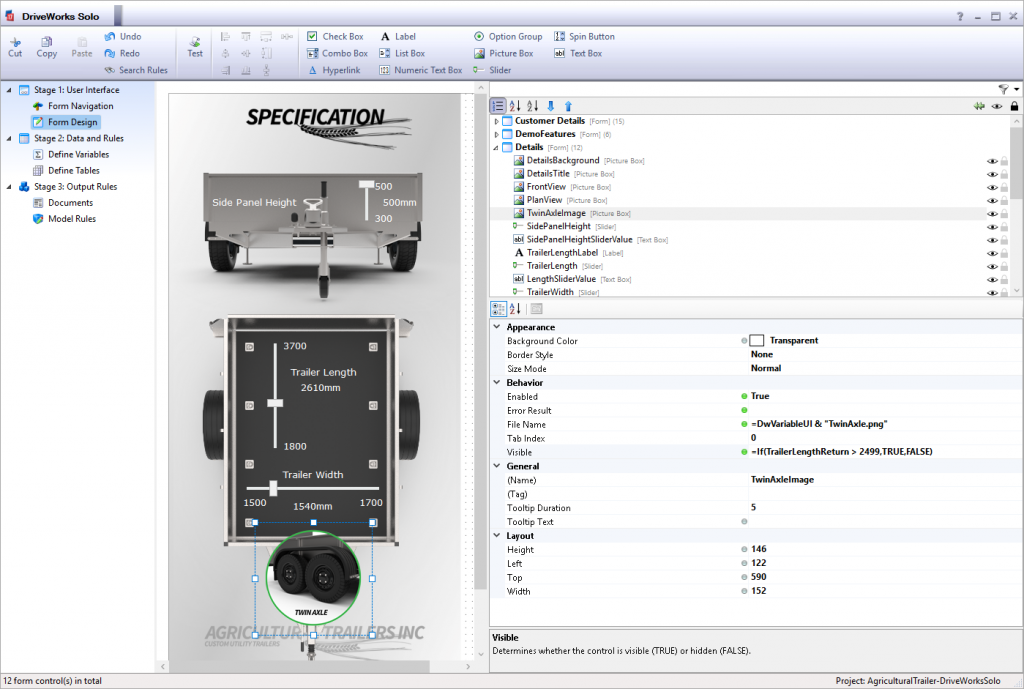Click the blue move-up arrow icon
Screen dimensions: 1024x689
(568, 106)
